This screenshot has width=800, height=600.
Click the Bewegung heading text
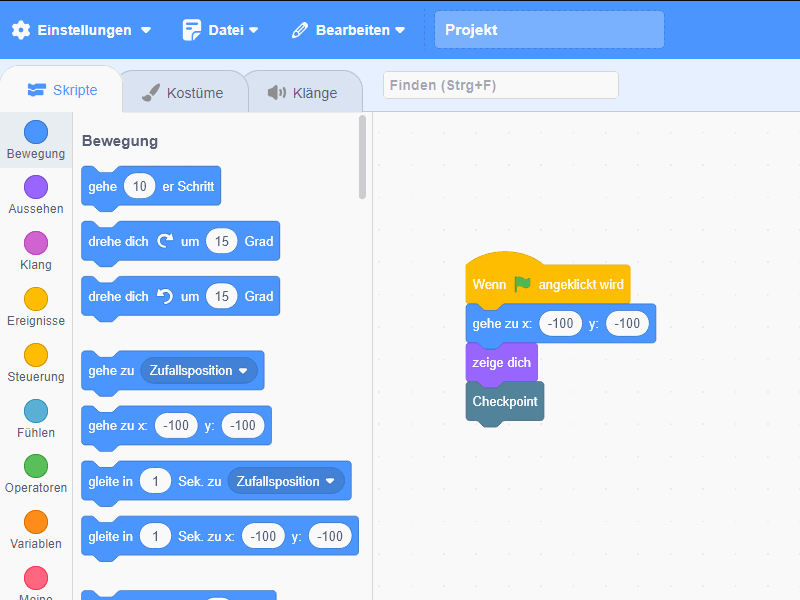pyautogui.click(x=120, y=141)
